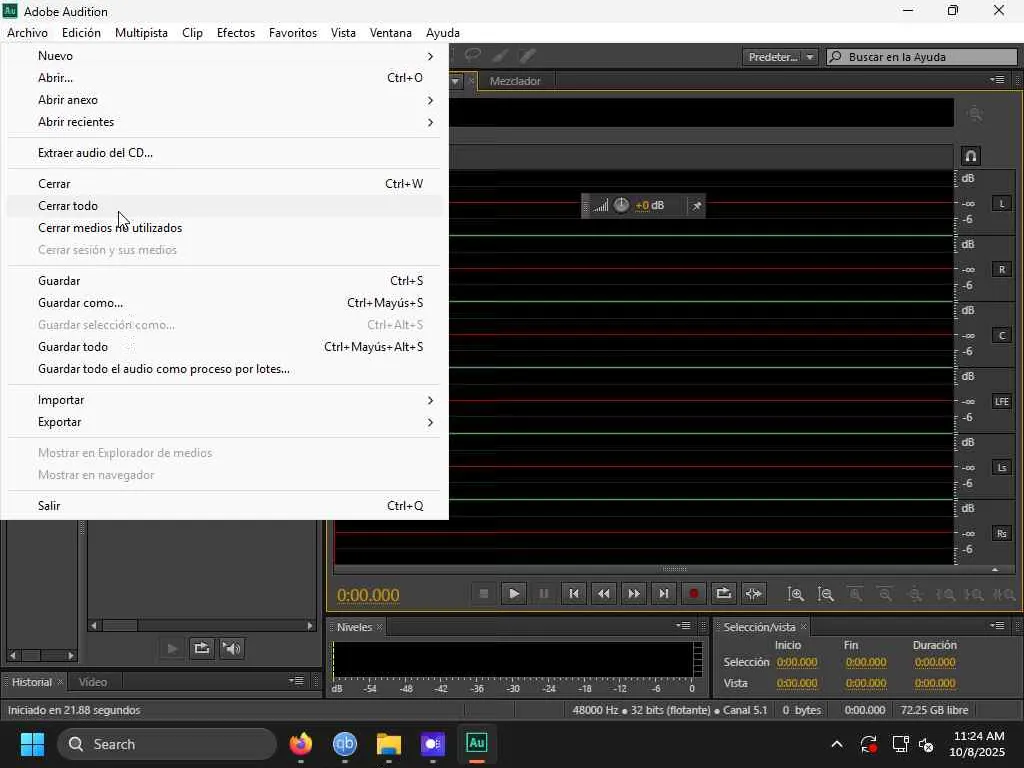1024x768 pixels.
Task: Click the Stop transport button
Action: pos(484,594)
